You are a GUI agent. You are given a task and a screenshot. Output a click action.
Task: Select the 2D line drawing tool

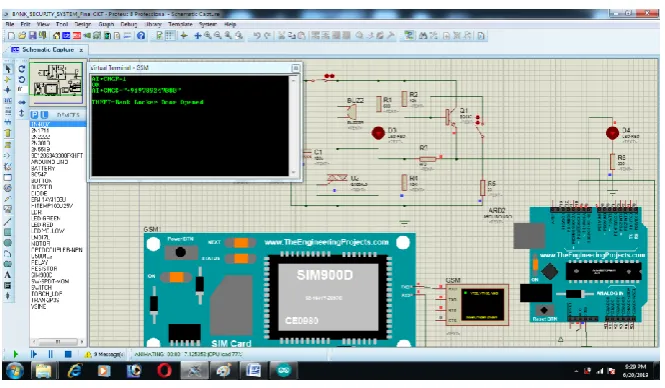[8, 221]
